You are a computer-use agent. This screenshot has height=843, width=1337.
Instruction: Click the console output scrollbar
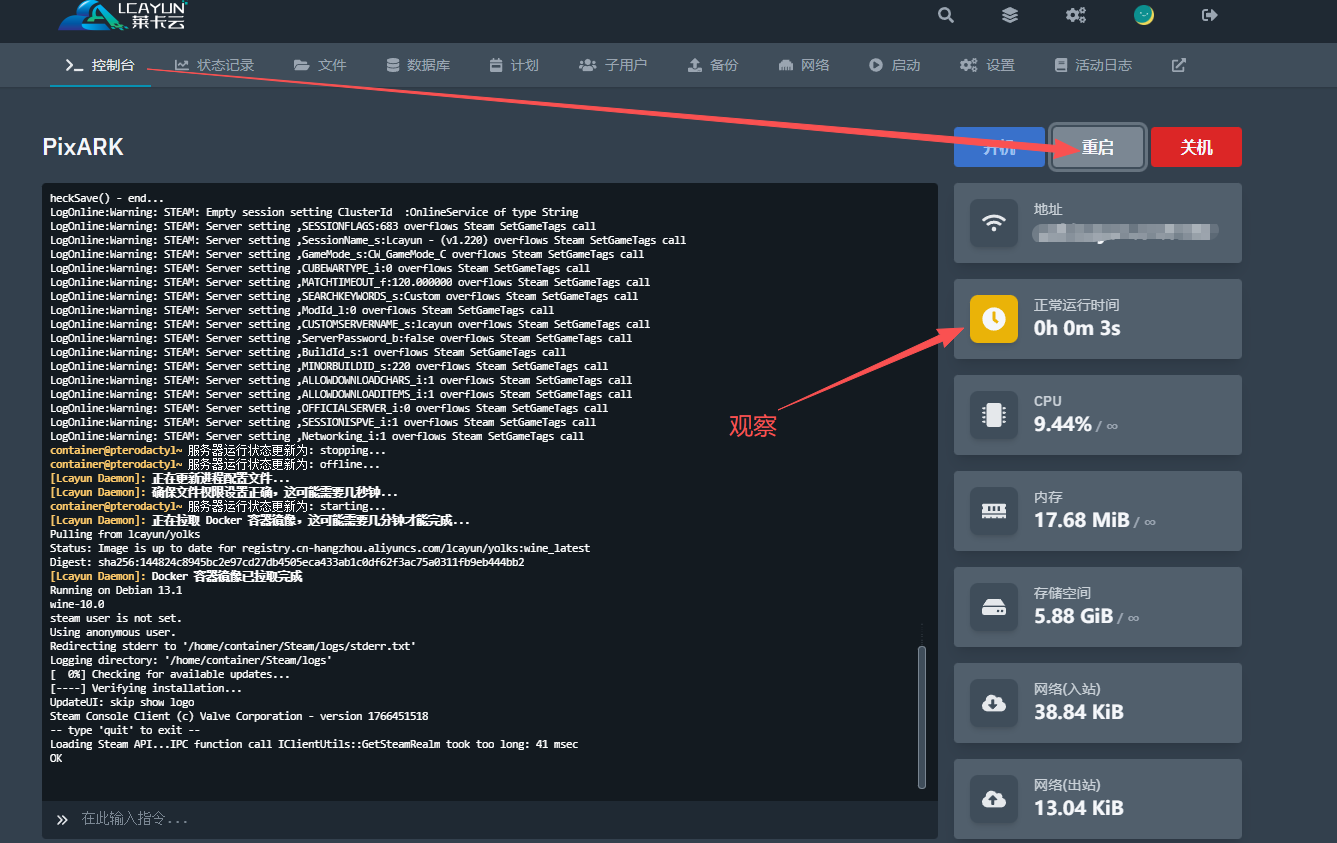click(x=922, y=715)
